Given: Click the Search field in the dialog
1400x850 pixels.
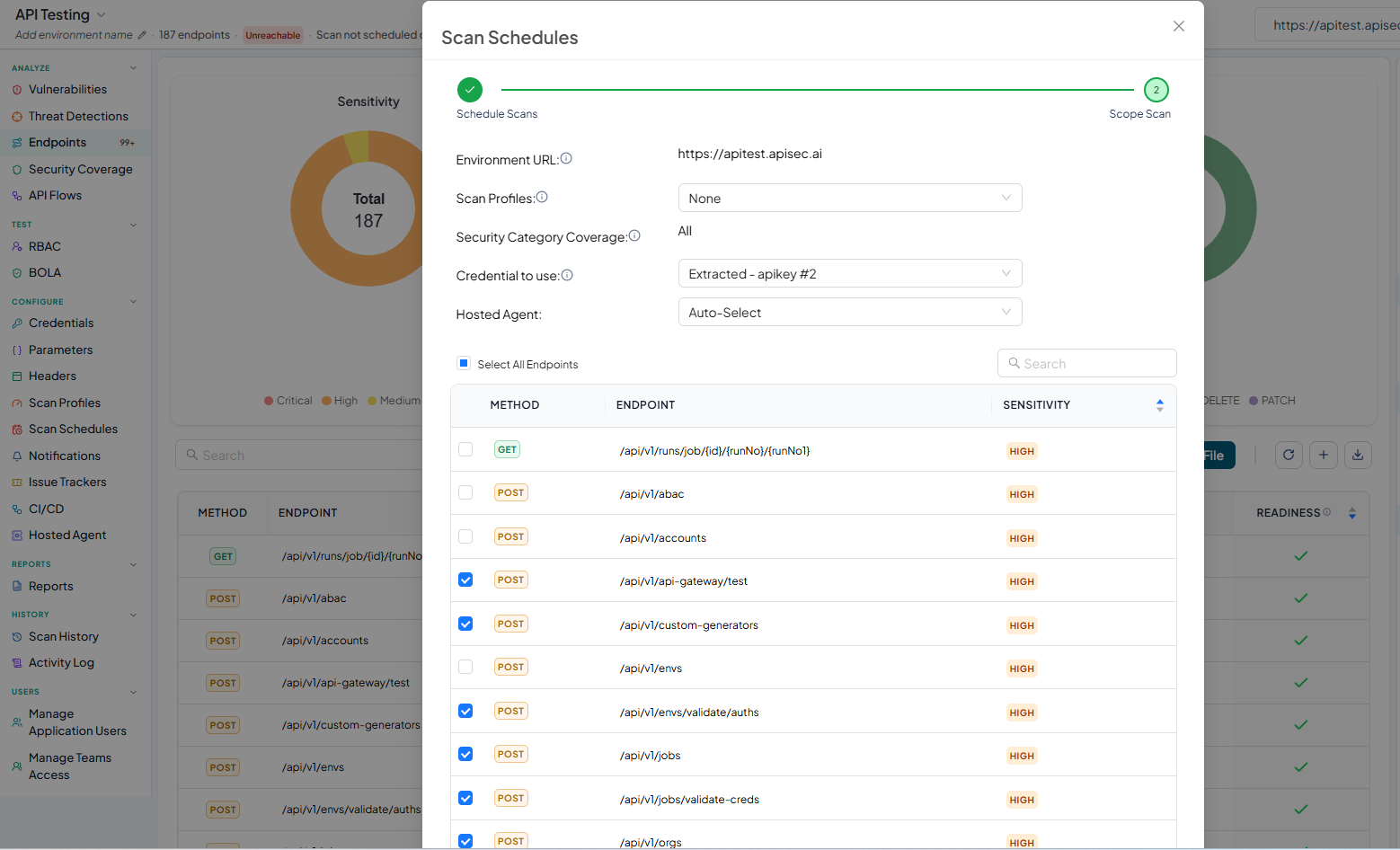Looking at the screenshot, I should click(x=1087, y=363).
